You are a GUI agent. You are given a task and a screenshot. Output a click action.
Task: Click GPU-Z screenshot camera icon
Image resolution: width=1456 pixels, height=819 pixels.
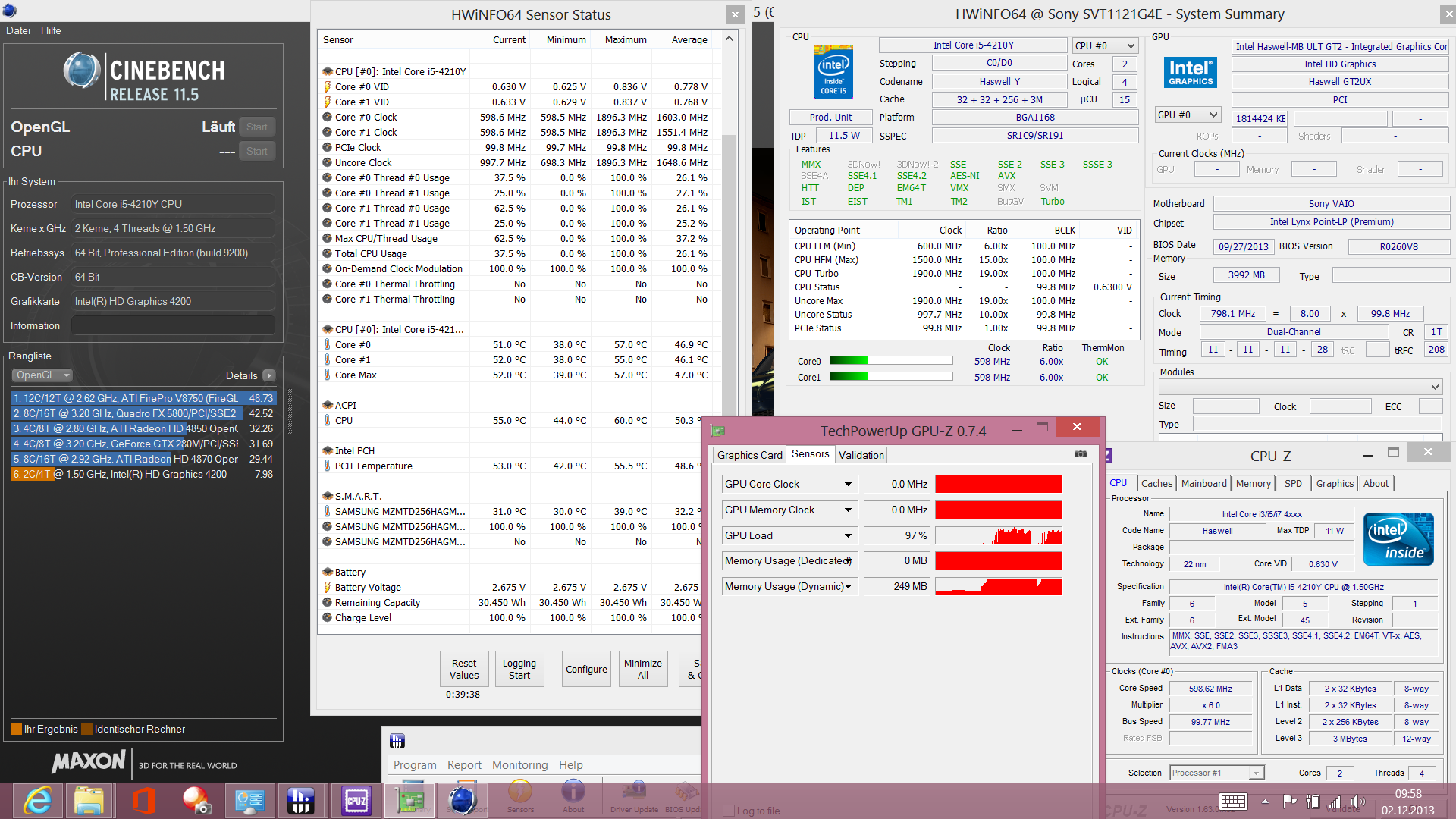(1081, 454)
